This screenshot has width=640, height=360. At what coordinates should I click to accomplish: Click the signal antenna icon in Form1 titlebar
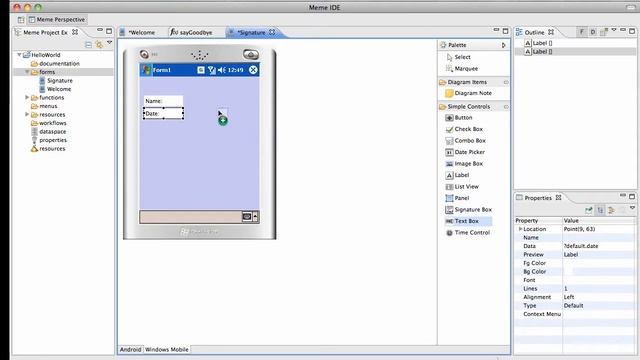tap(211, 70)
